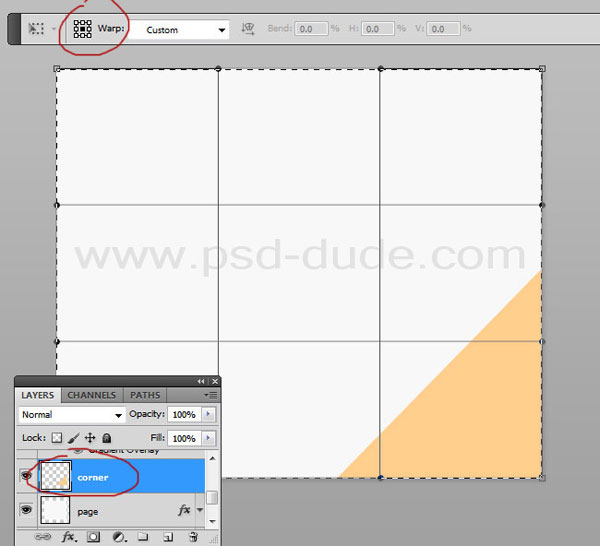The image size is (600, 546).
Task: Toggle lock transparent pixels
Action: click(x=57, y=438)
